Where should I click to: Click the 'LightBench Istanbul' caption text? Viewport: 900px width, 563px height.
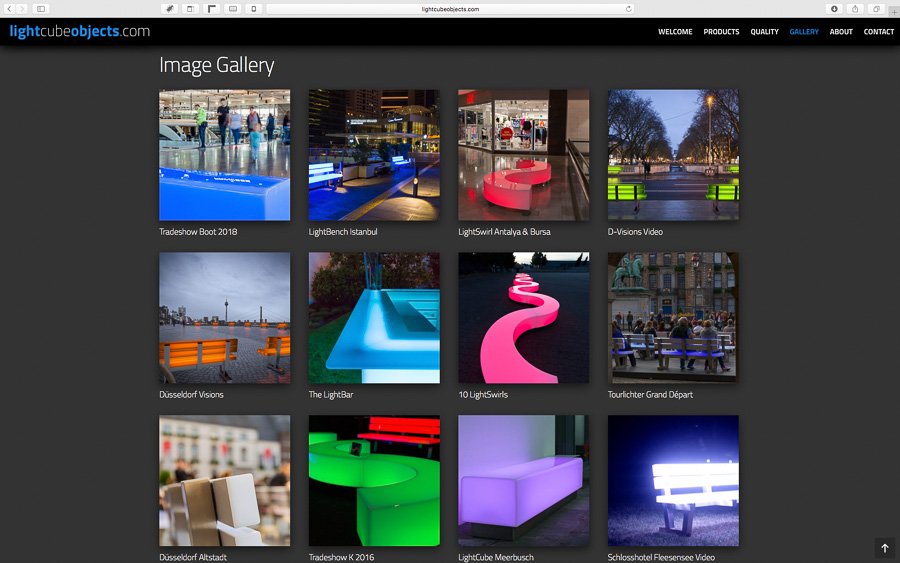(343, 232)
